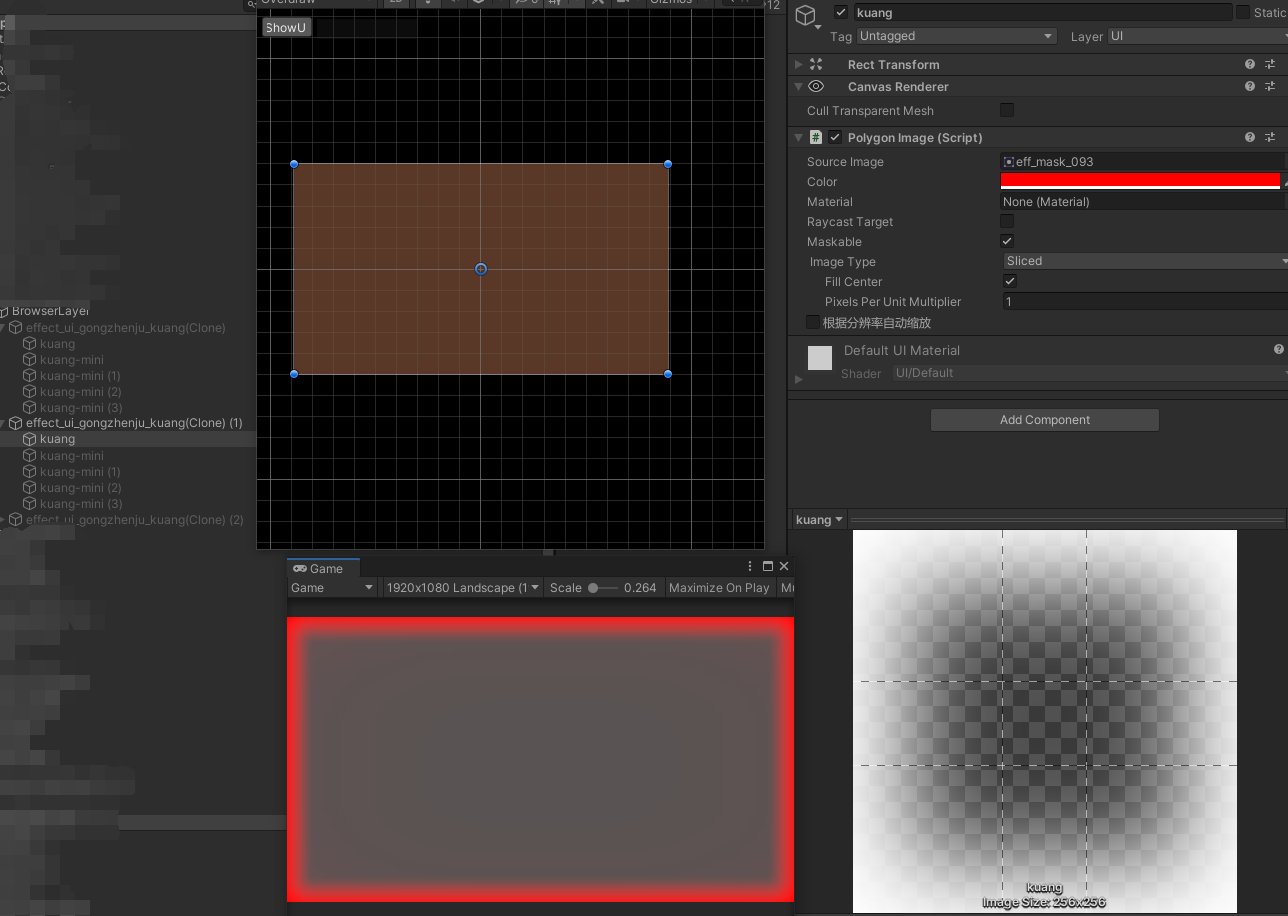Screen dimensions: 1288x916
Task: Expand the Rect Transform component foldout
Action: pyautogui.click(x=798, y=64)
